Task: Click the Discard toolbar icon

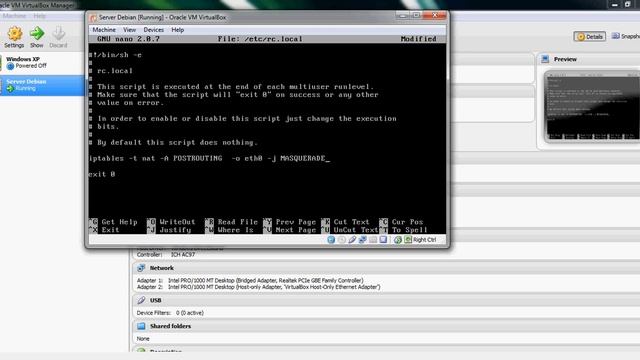Action: pyautogui.click(x=58, y=37)
